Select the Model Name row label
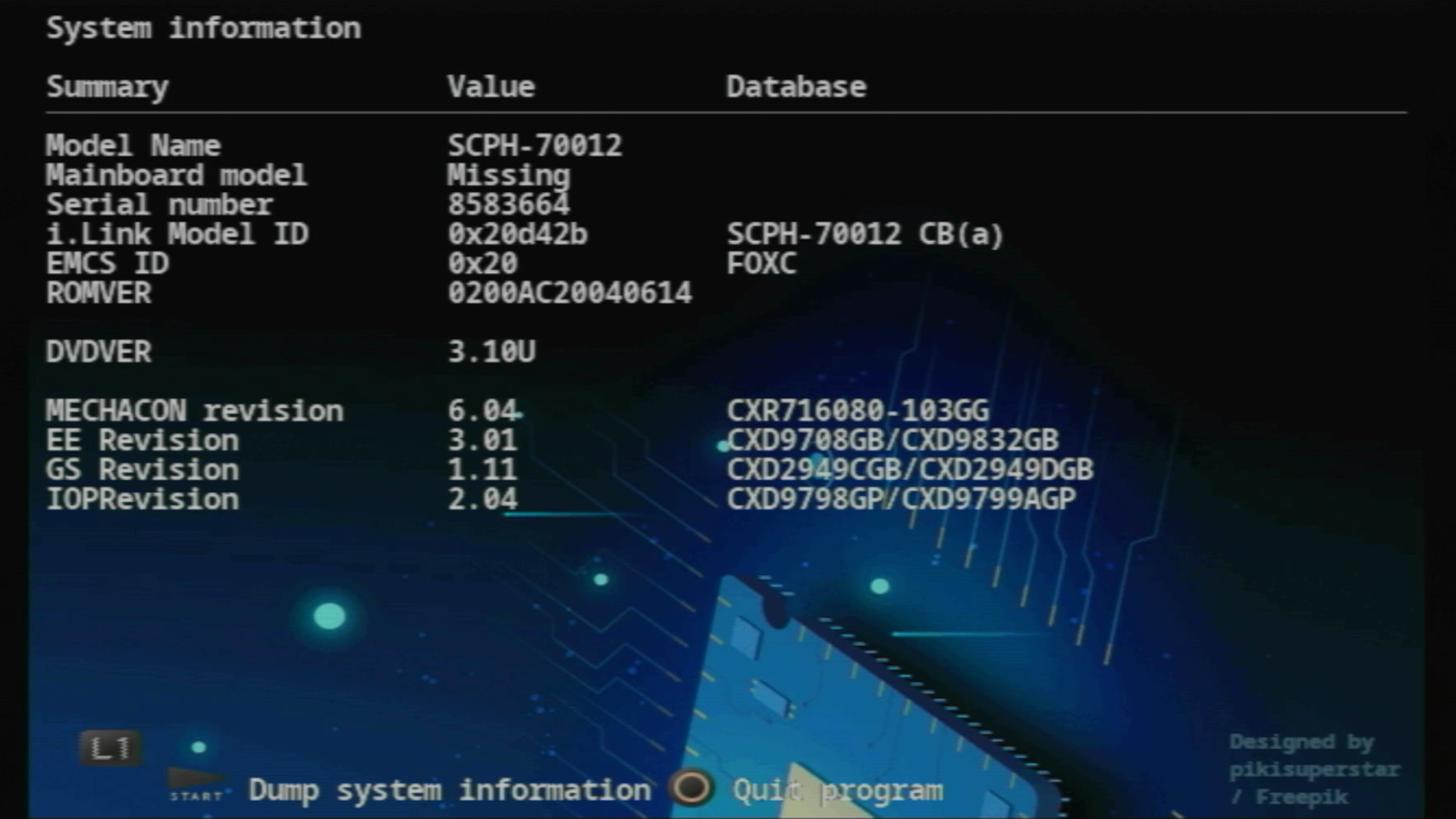 [133, 145]
